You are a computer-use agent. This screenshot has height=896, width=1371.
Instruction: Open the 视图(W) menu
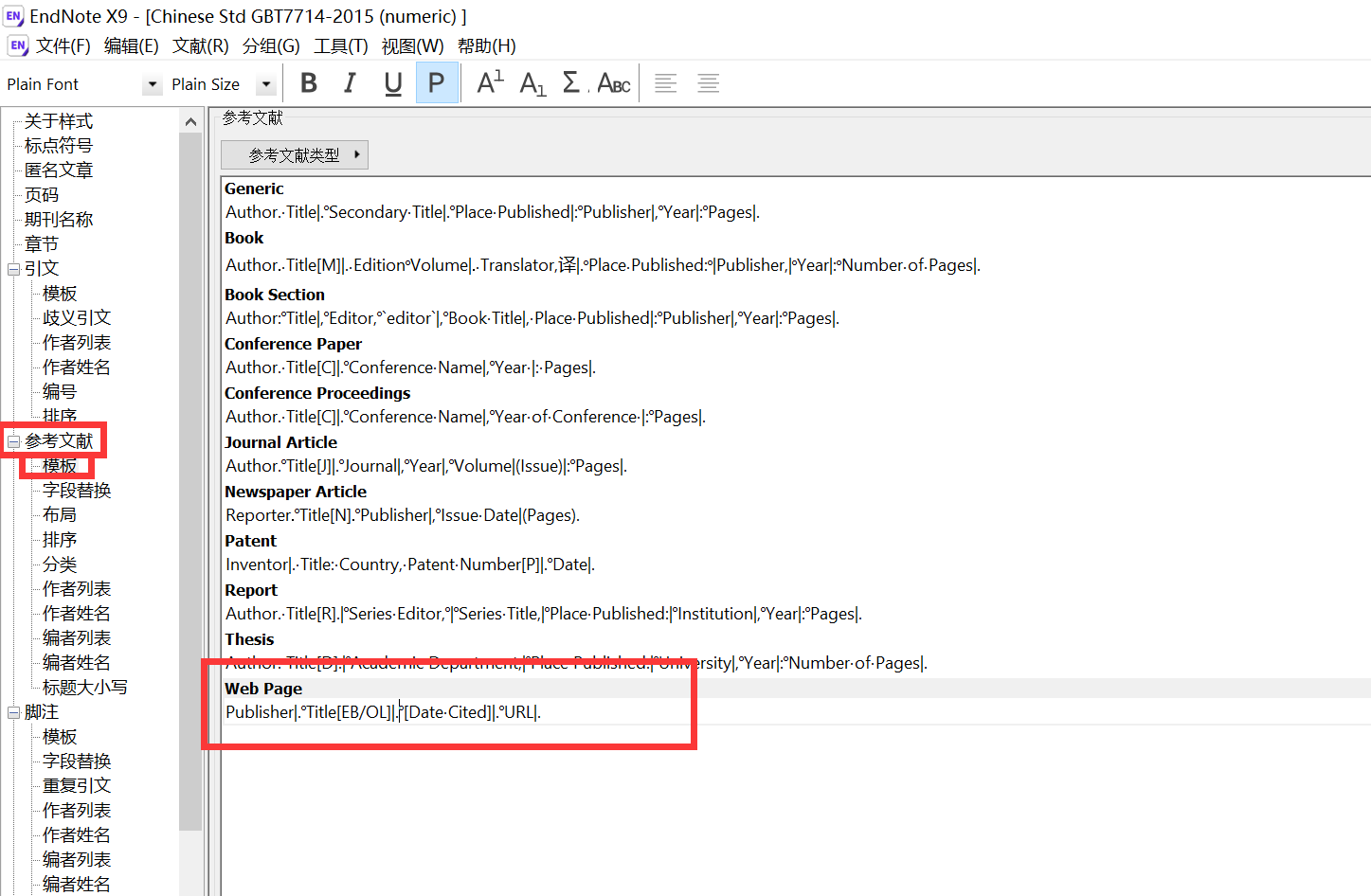click(412, 46)
